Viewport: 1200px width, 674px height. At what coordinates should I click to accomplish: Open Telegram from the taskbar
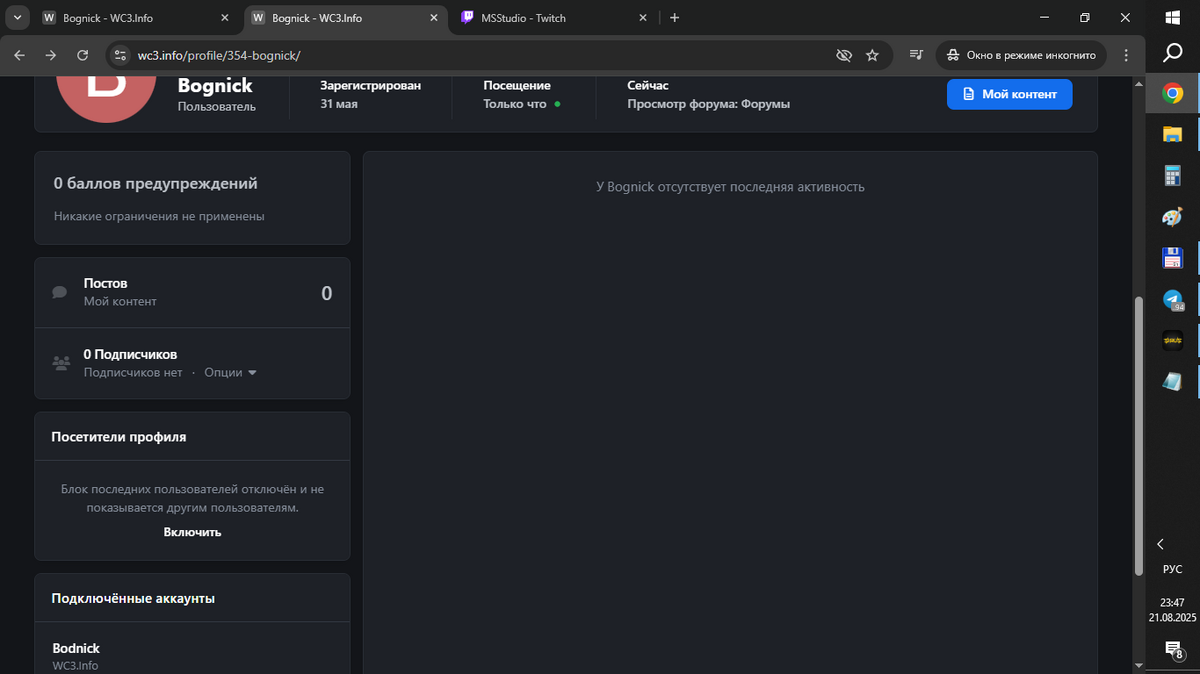pyautogui.click(x=1172, y=299)
